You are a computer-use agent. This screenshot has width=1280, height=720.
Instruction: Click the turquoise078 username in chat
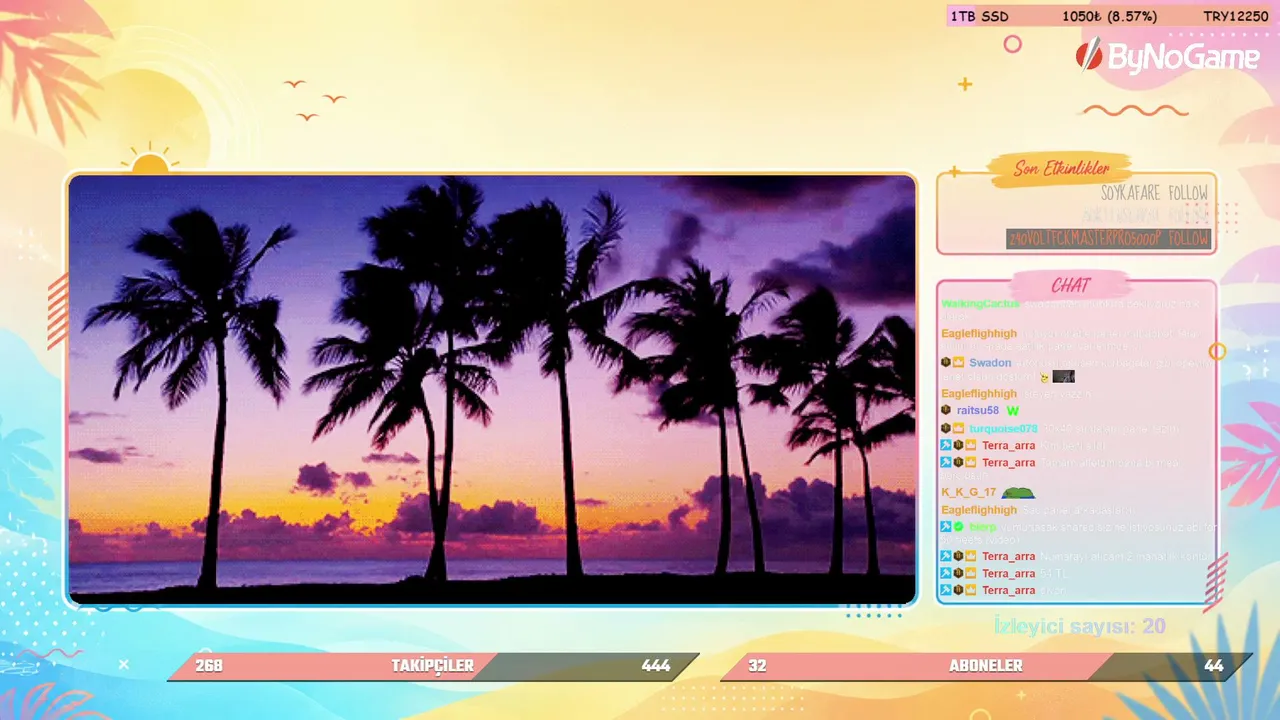pyautogui.click(x=1003, y=428)
